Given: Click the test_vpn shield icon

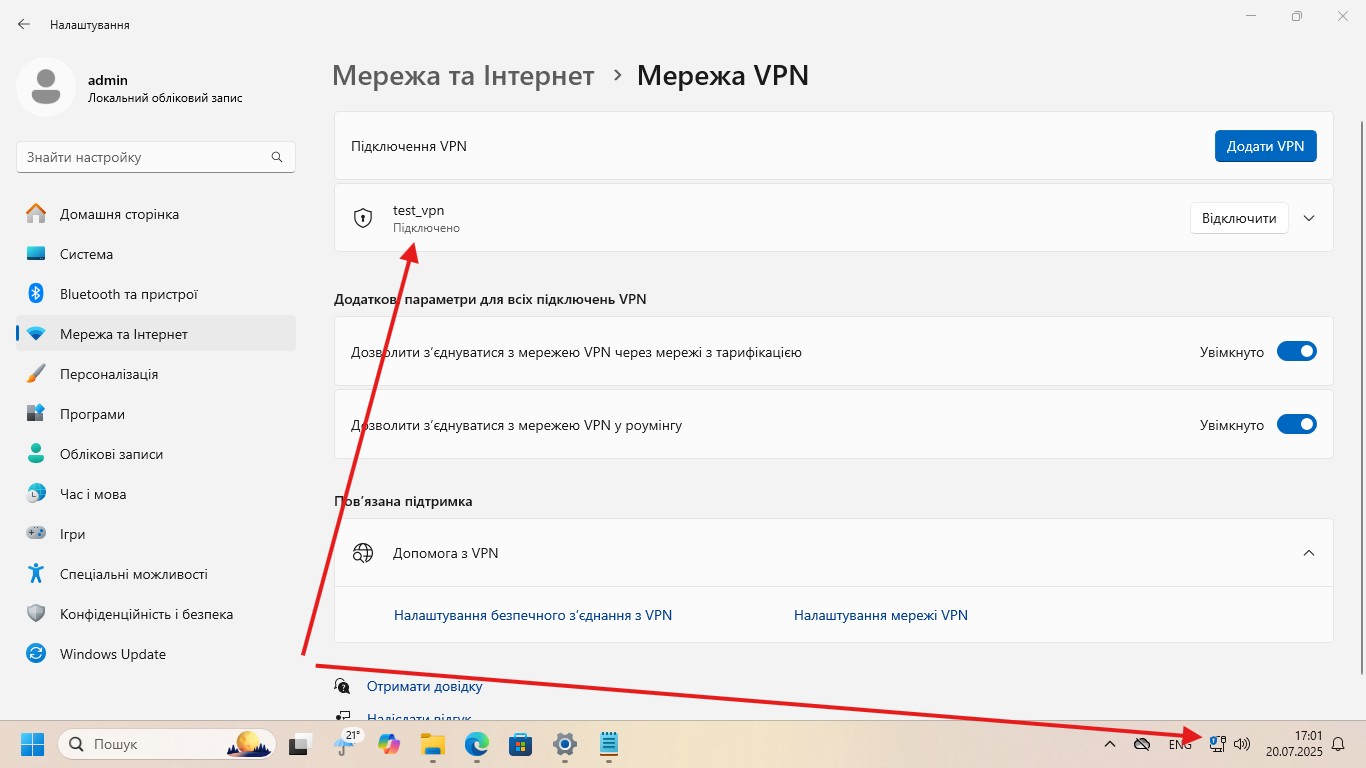Looking at the screenshot, I should (x=363, y=218).
